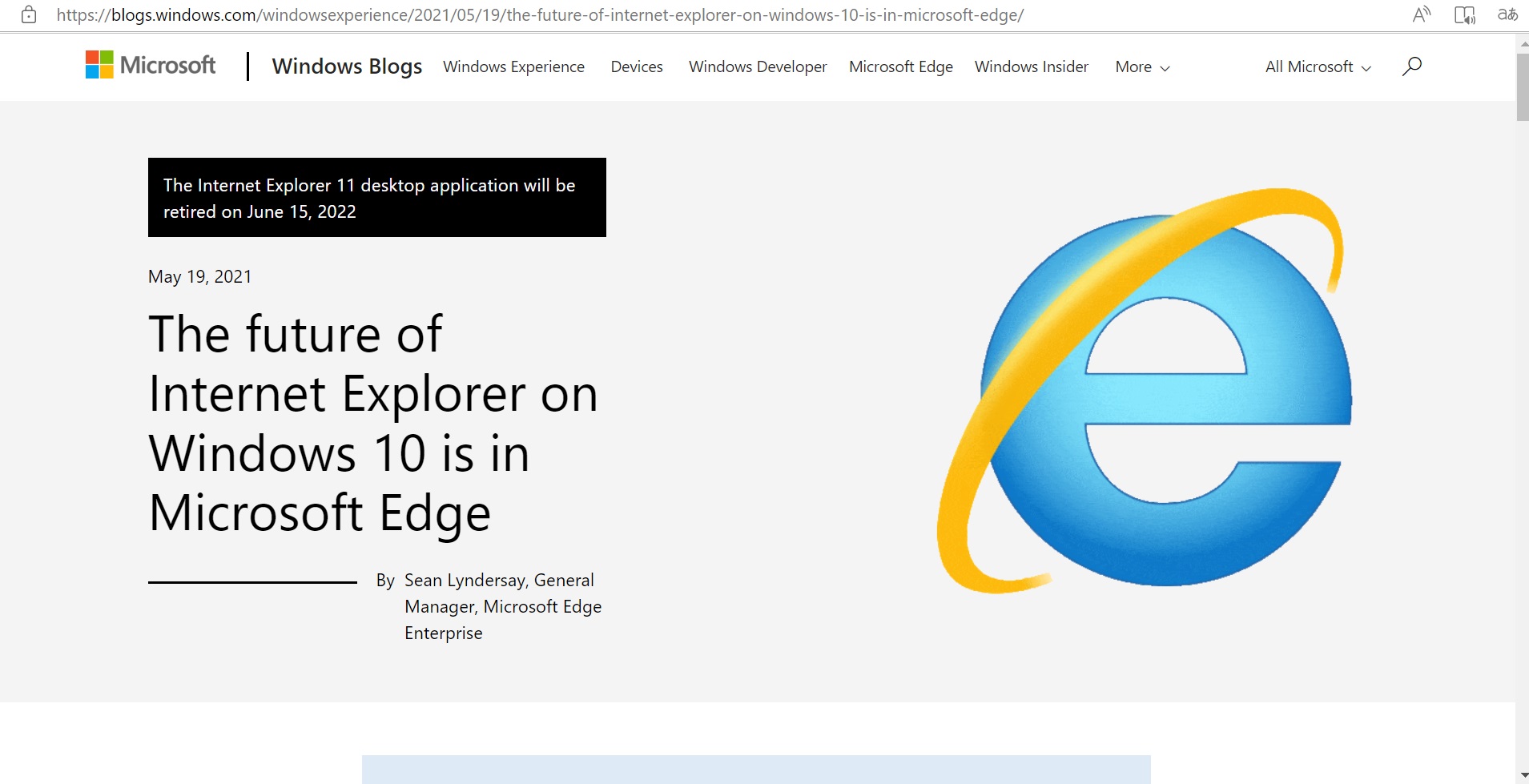Click the Read Aloud icon in address bar
1529x784 pixels.
1422,14
